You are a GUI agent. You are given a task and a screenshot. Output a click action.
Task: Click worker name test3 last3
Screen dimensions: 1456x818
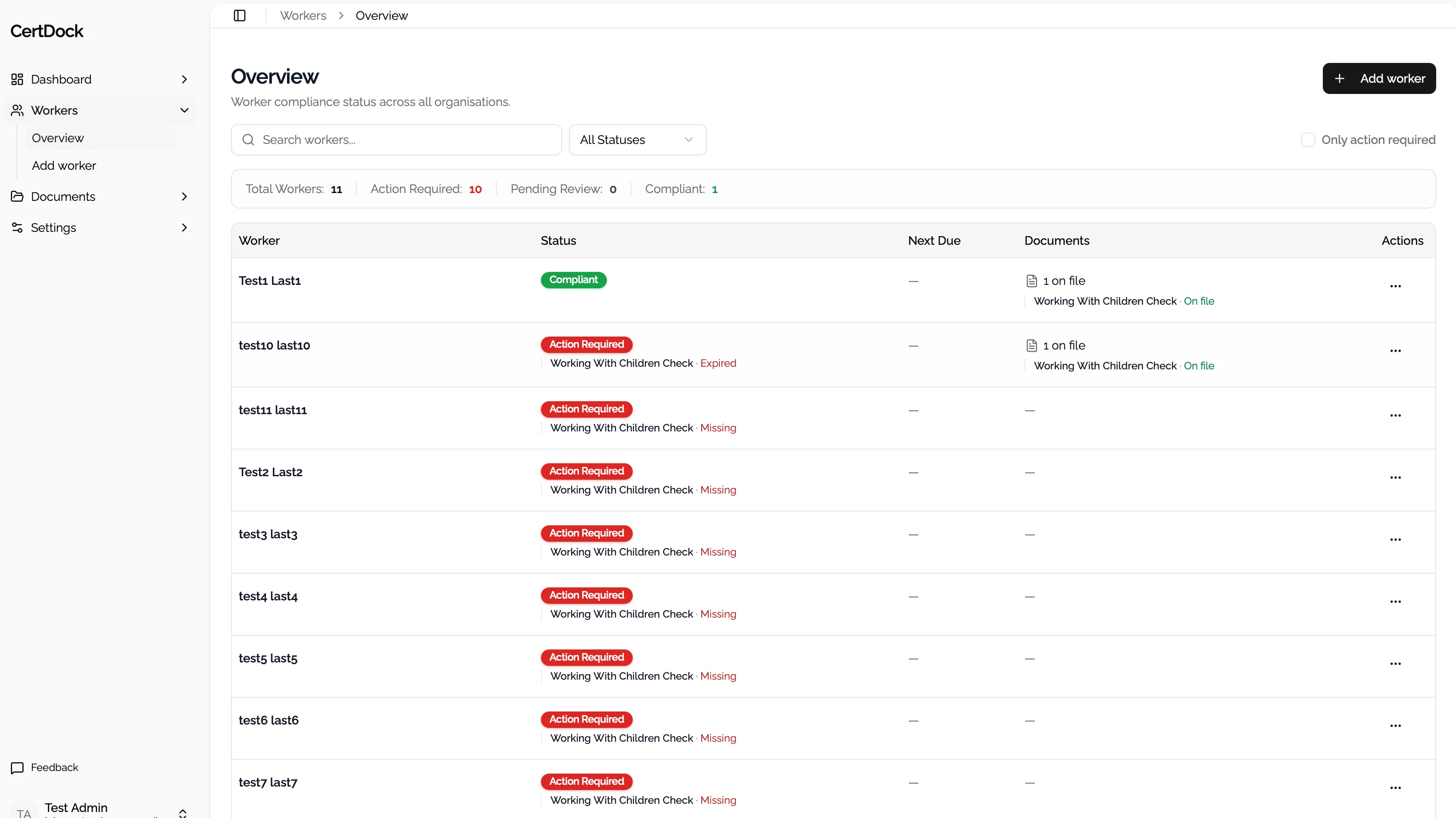point(268,534)
